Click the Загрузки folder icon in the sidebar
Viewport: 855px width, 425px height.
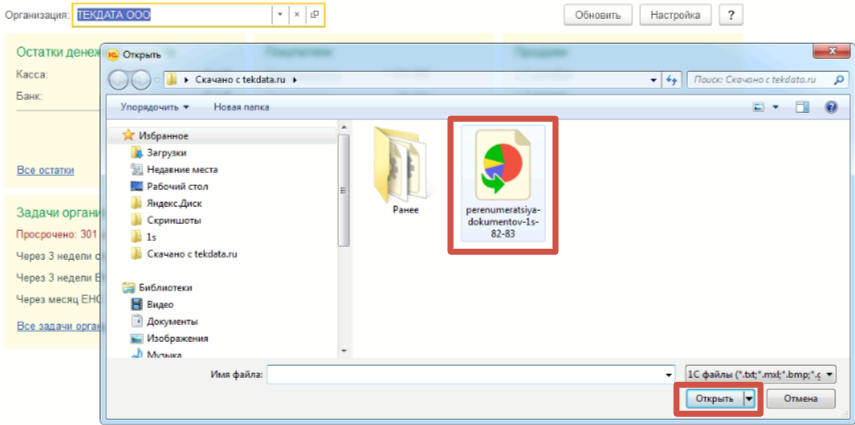coord(136,153)
